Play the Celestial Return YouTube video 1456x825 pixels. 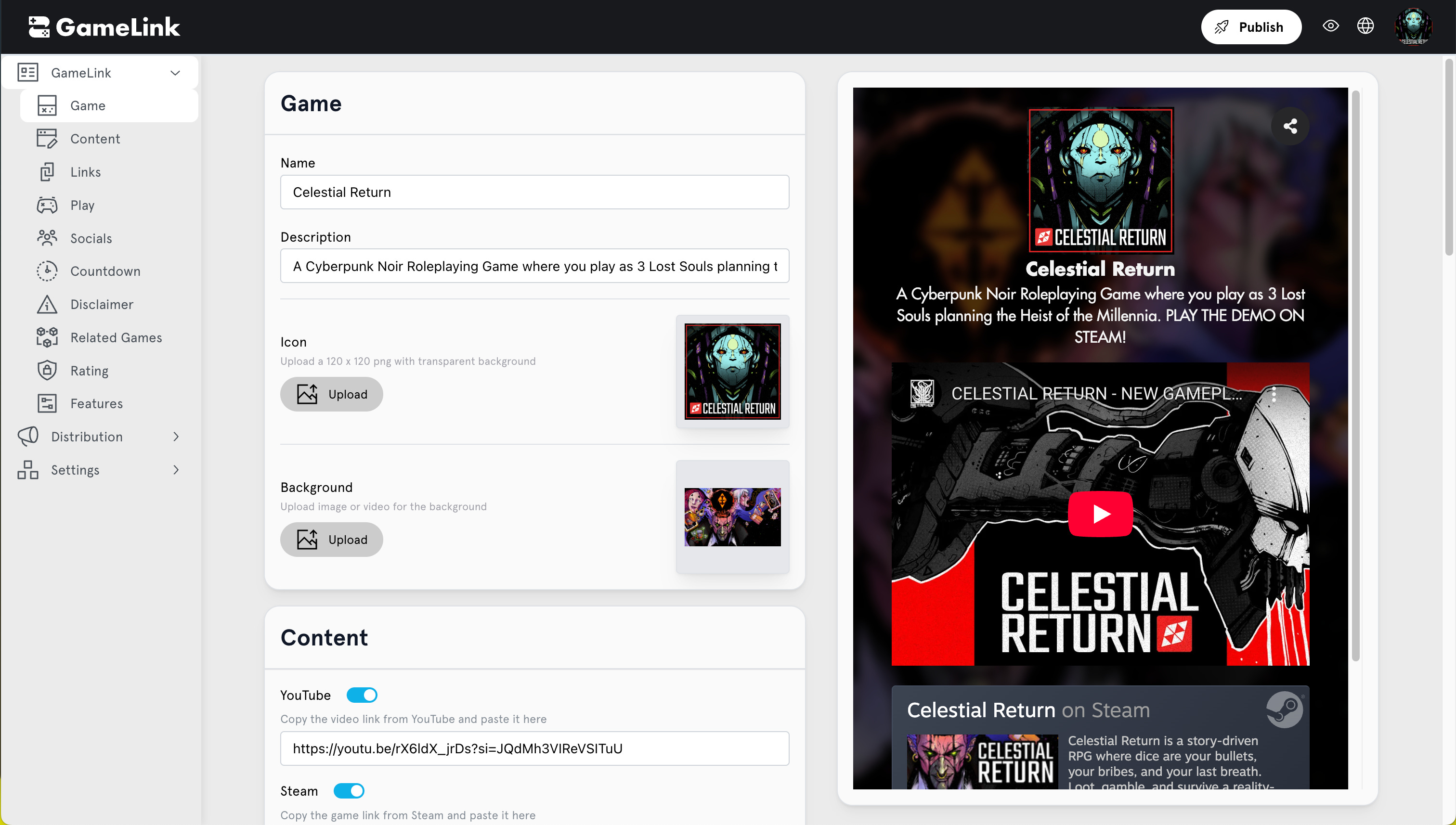click(1100, 514)
